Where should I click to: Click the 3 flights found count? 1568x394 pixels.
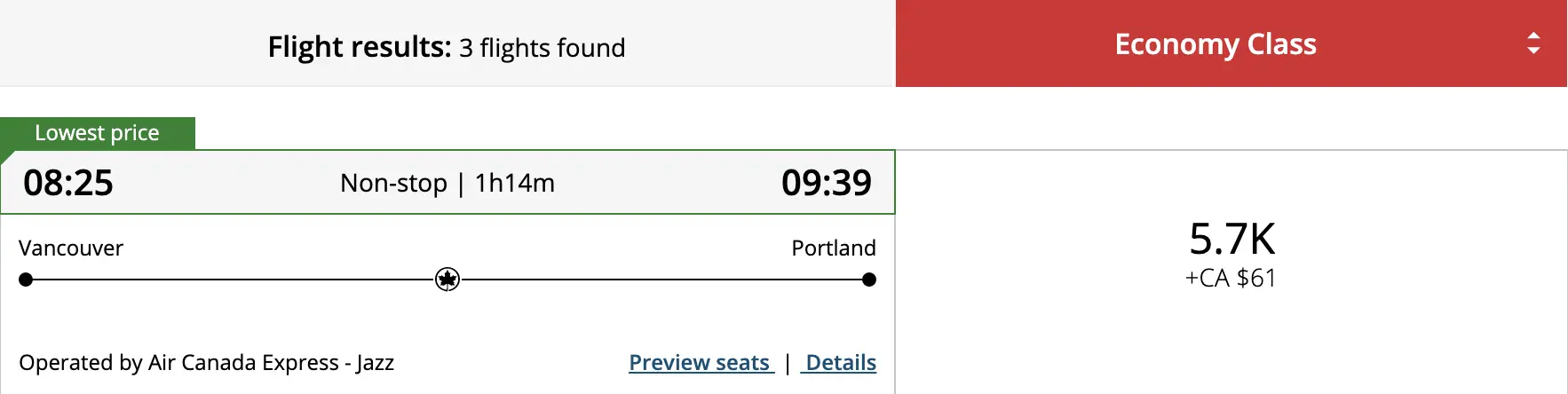tap(542, 47)
